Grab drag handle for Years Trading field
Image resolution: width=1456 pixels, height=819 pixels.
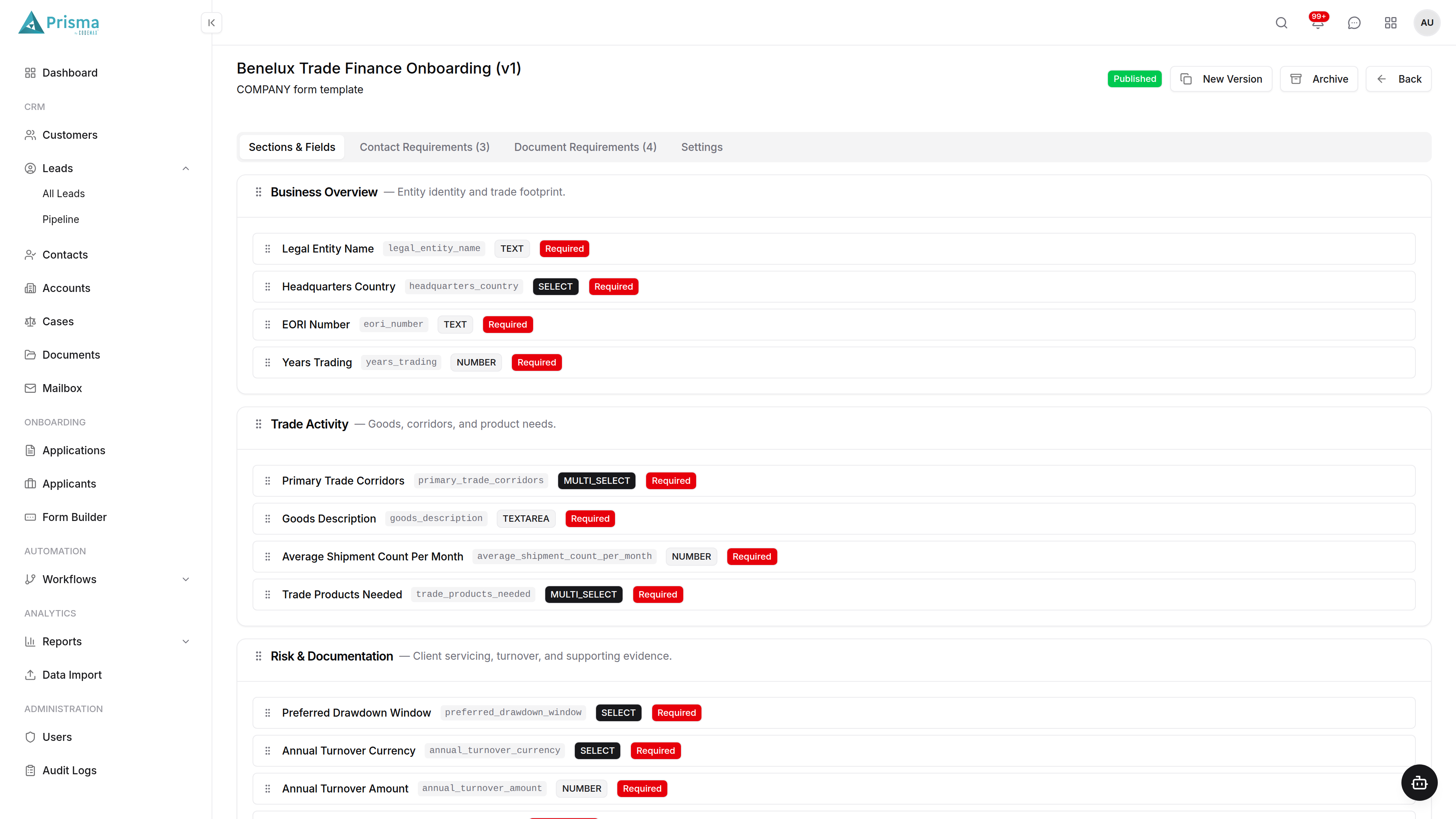point(268,362)
